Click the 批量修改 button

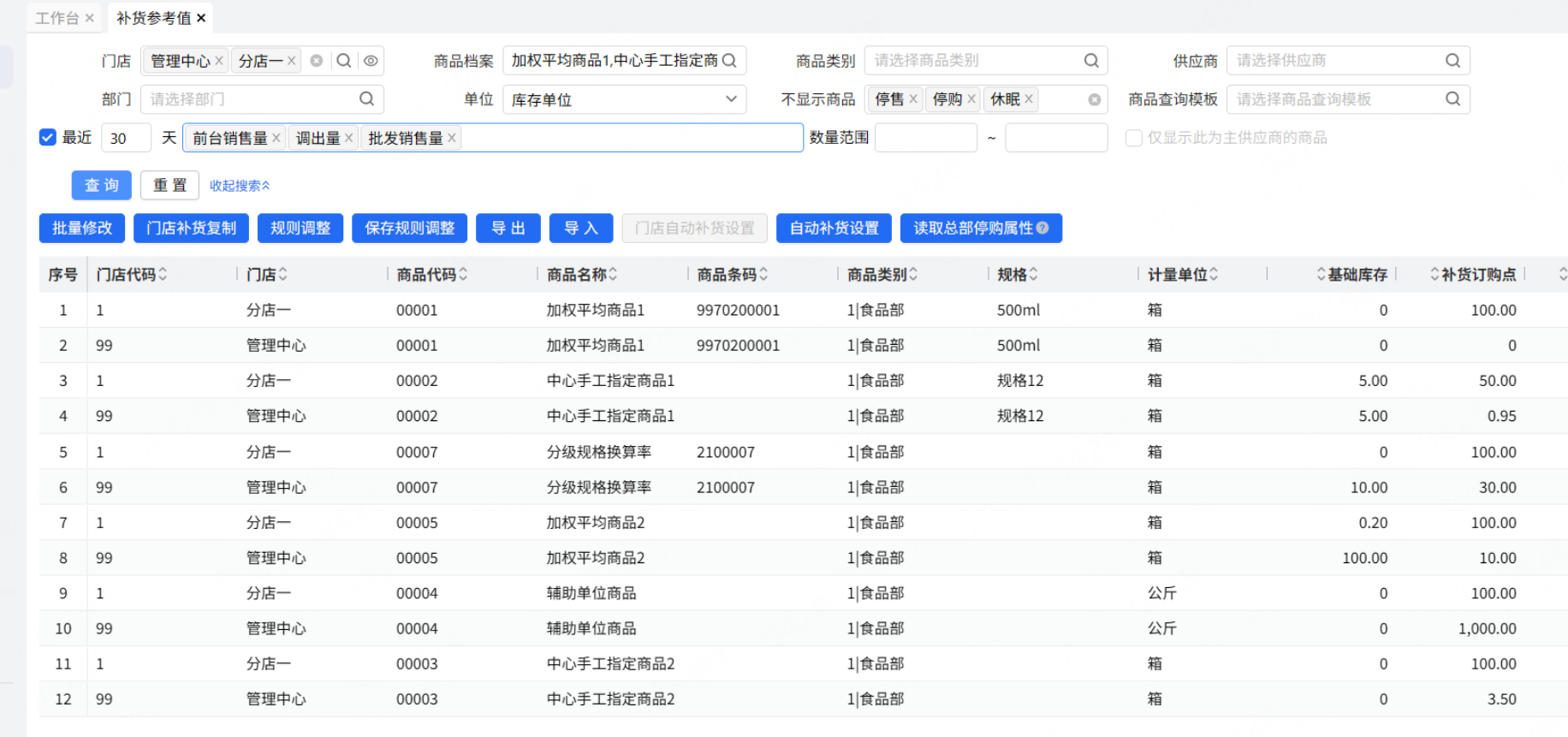(82, 228)
